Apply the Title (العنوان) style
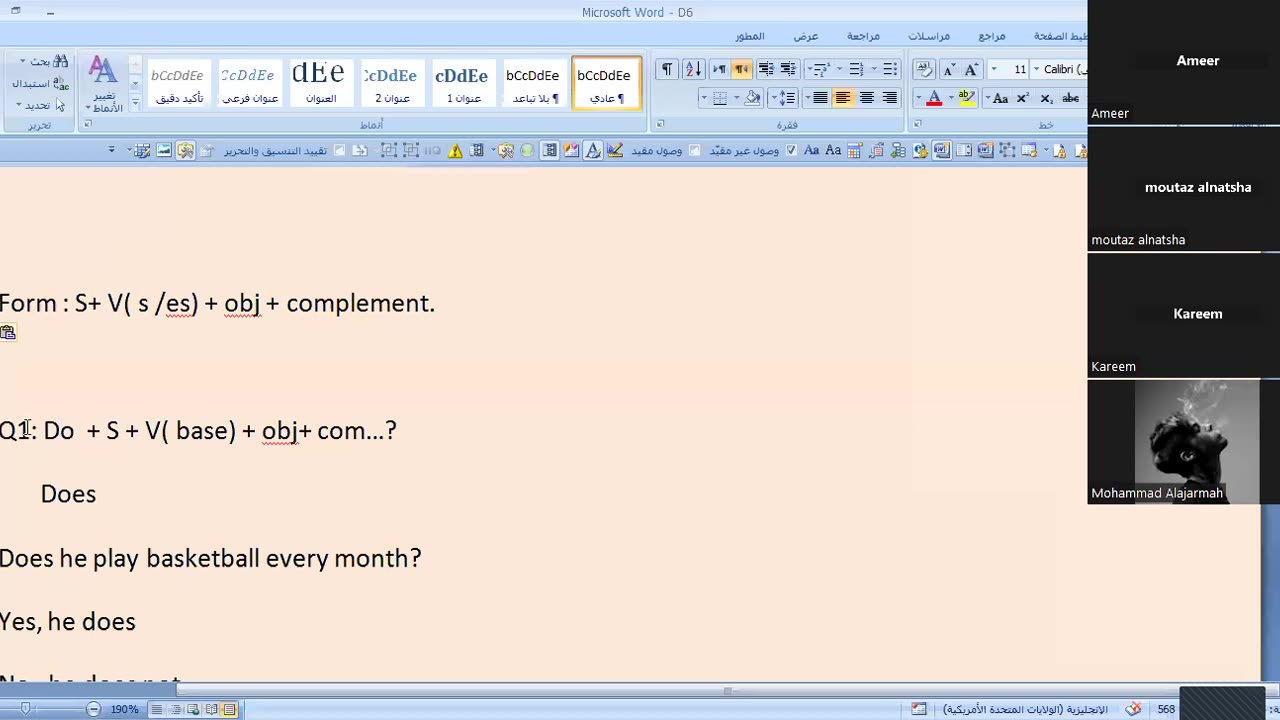Image resolution: width=1280 pixels, height=720 pixels. [320, 83]
